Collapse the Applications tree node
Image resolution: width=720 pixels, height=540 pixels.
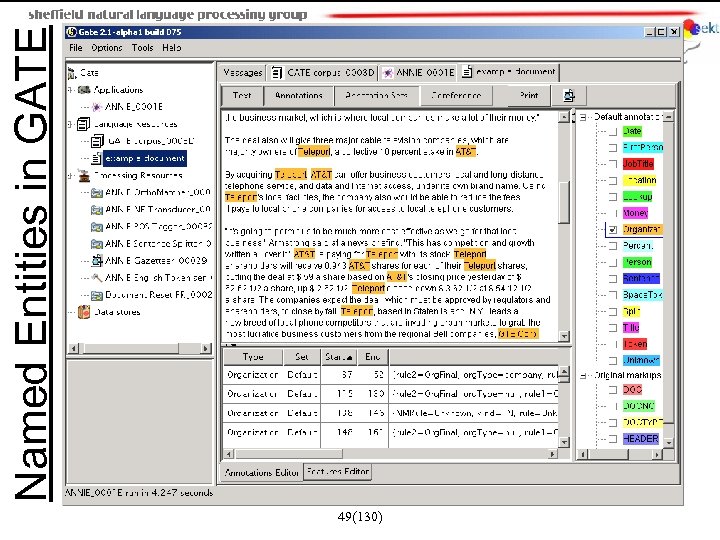click(70, 90)
